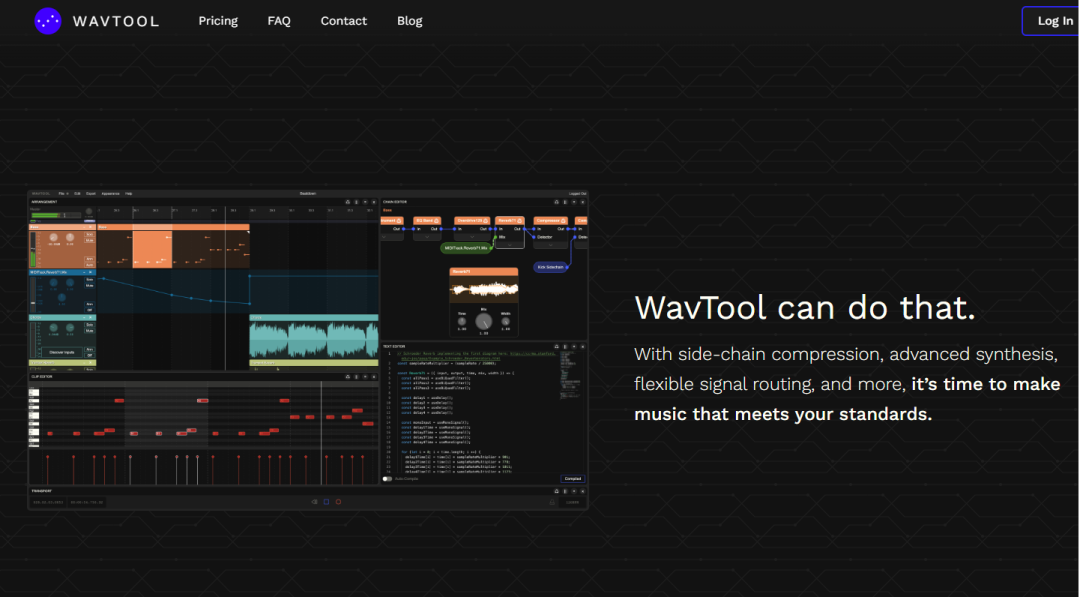
Task: Click the Compiled button in Text Editor
Action: click(572, 479)
